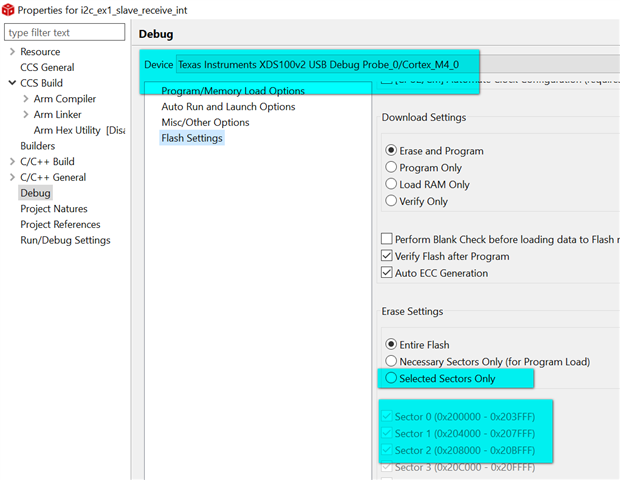Choose the Program Only radio button
The height and width of the screenshot is (480, 620).
click(391, 168)
